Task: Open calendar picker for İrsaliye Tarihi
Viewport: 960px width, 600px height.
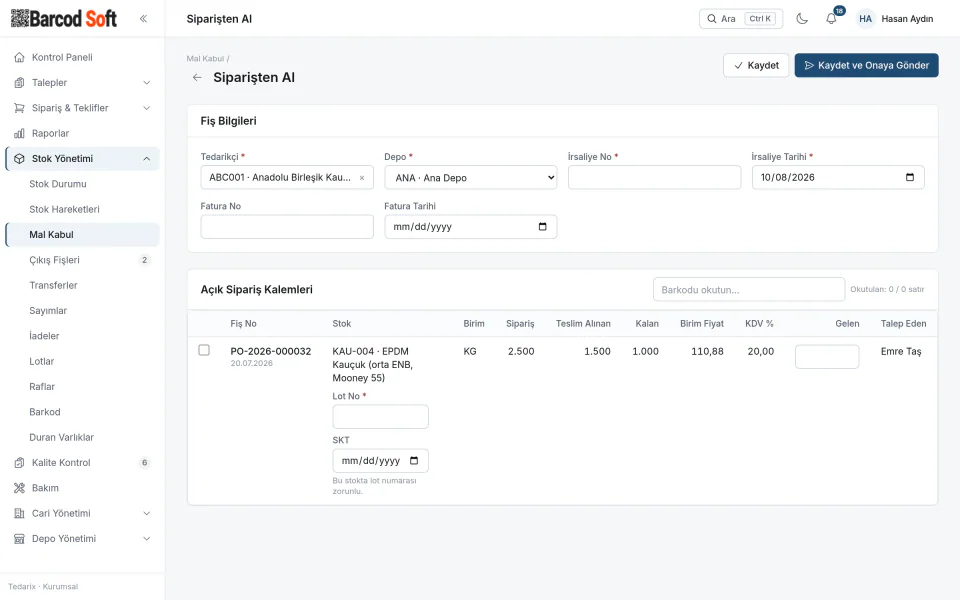Action: click(910, 177)
